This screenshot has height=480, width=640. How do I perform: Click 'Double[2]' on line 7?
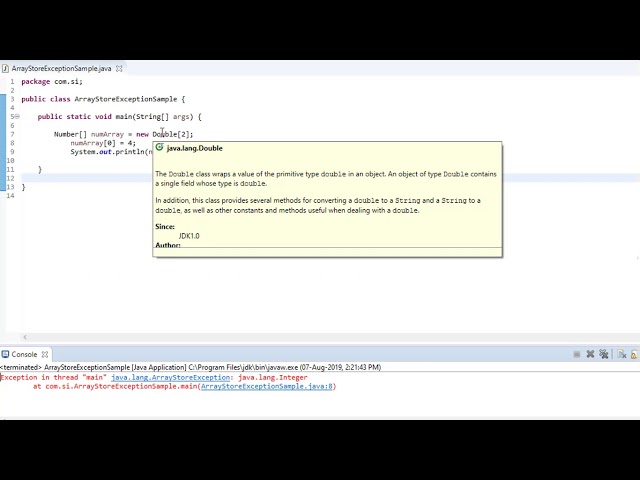(171, 134)
